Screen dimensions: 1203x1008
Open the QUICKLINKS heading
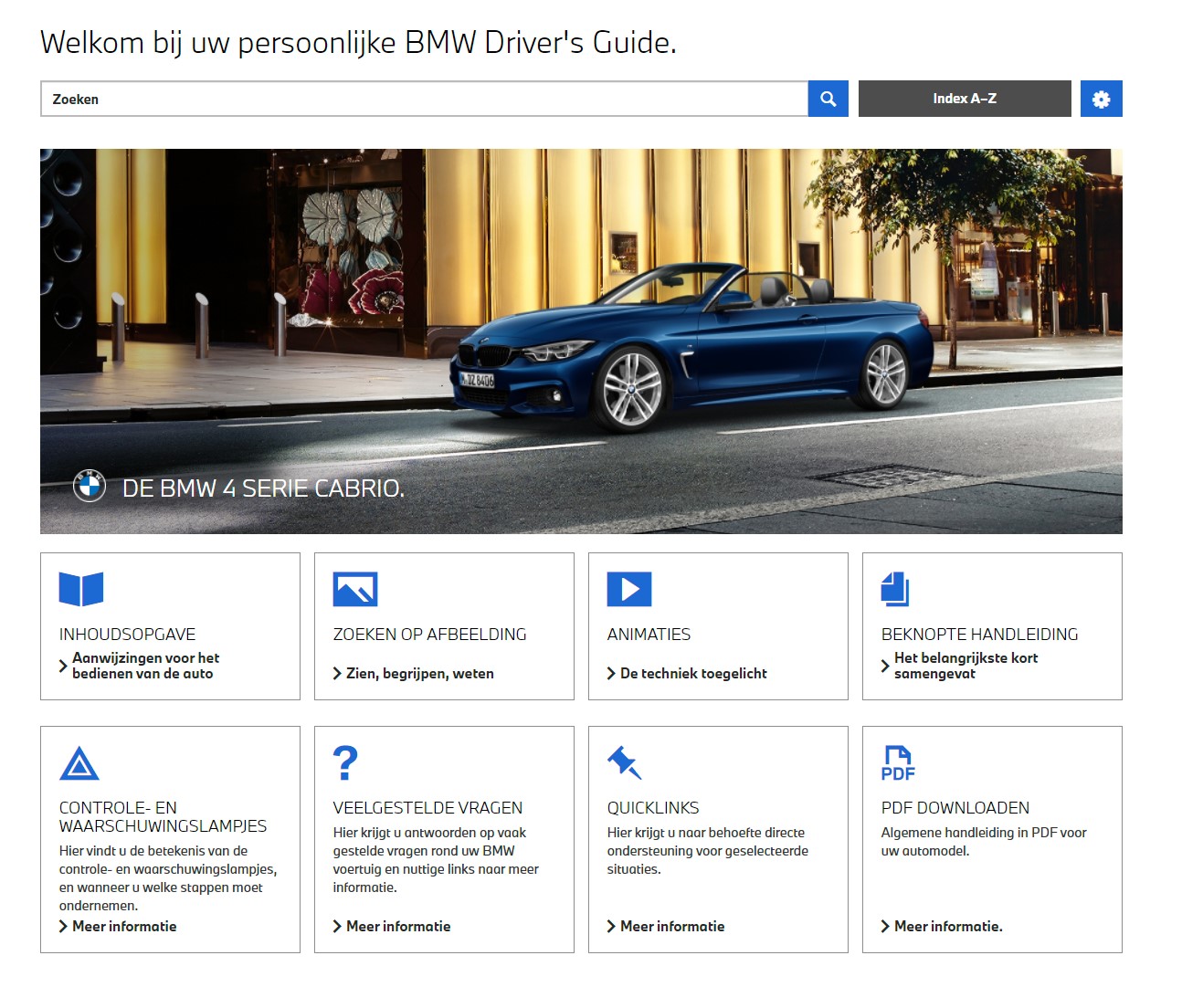[x=653, y=808]
